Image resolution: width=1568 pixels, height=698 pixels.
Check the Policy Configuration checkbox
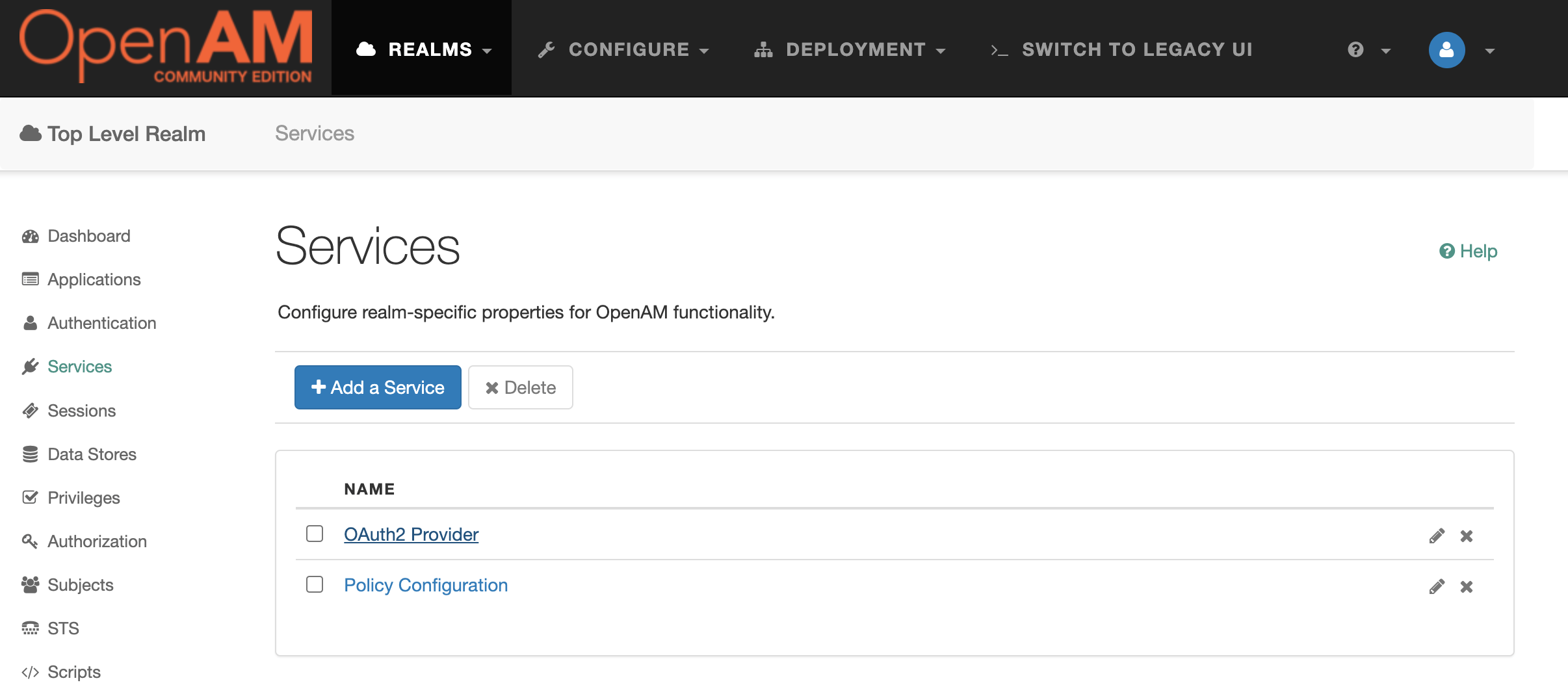[315, 584]
